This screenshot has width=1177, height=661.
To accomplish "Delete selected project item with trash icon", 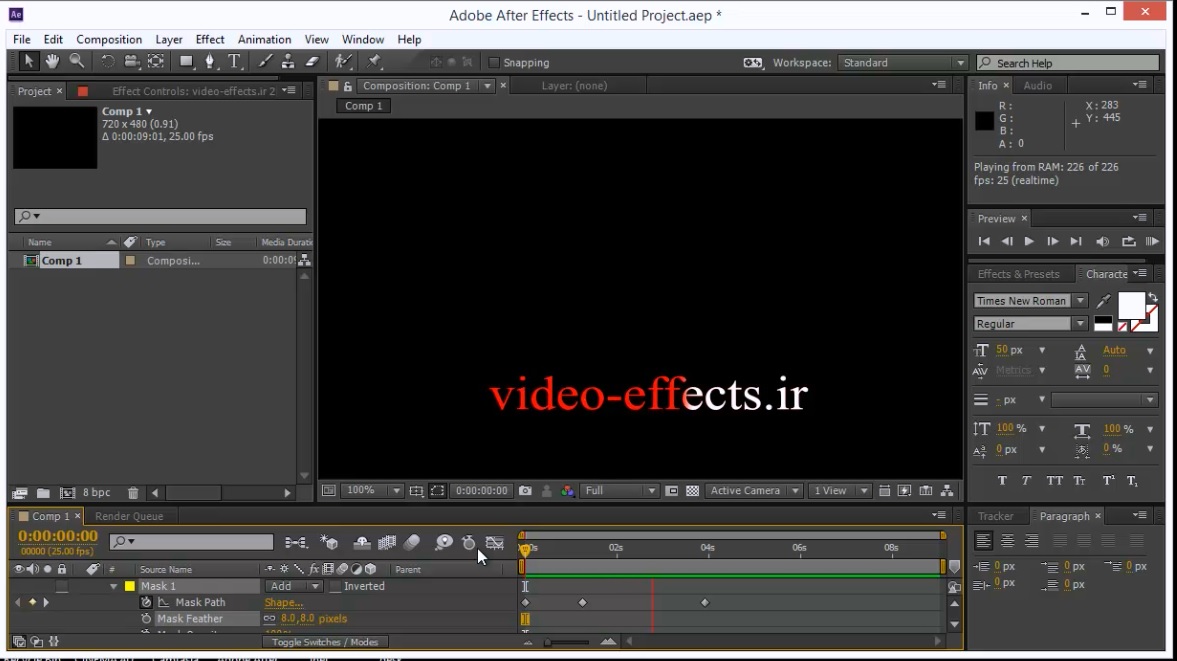I will (x=133, y=493).
